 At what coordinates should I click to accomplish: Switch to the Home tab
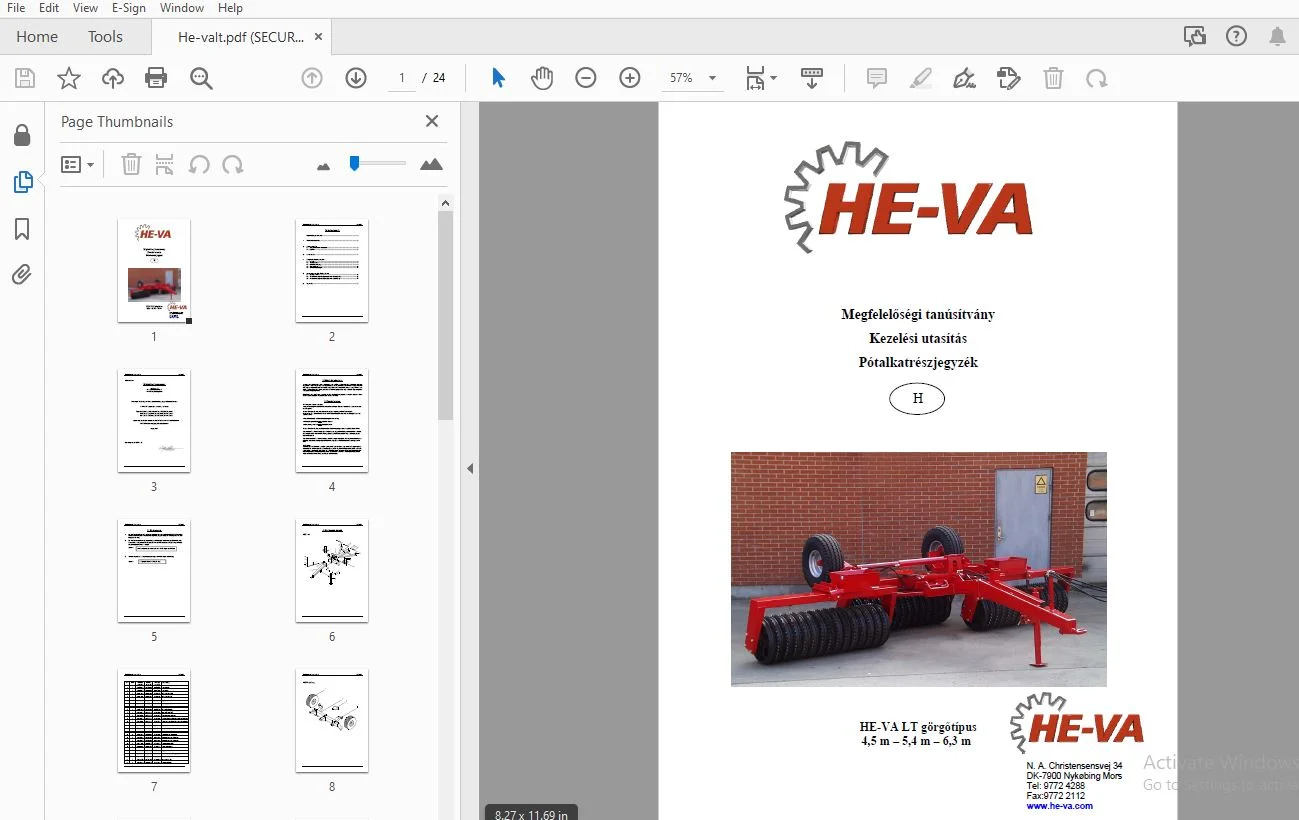click(x=37, y=37)
